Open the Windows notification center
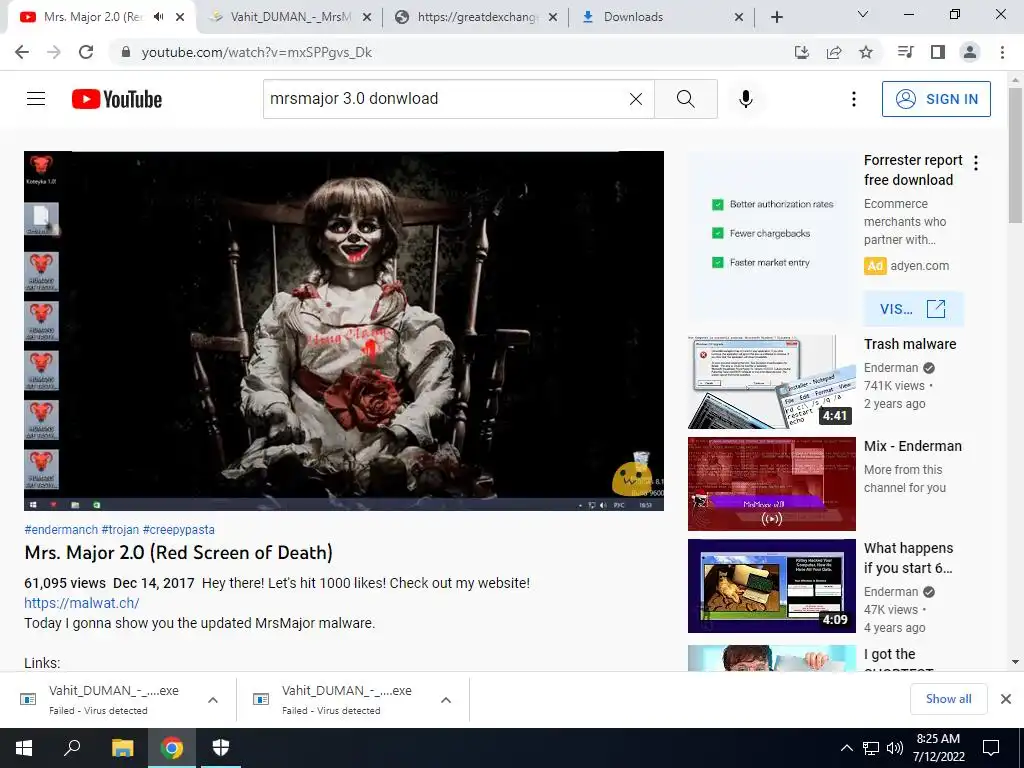The width and height of the screenshot is (1024, 768). (x=991, y=748)
